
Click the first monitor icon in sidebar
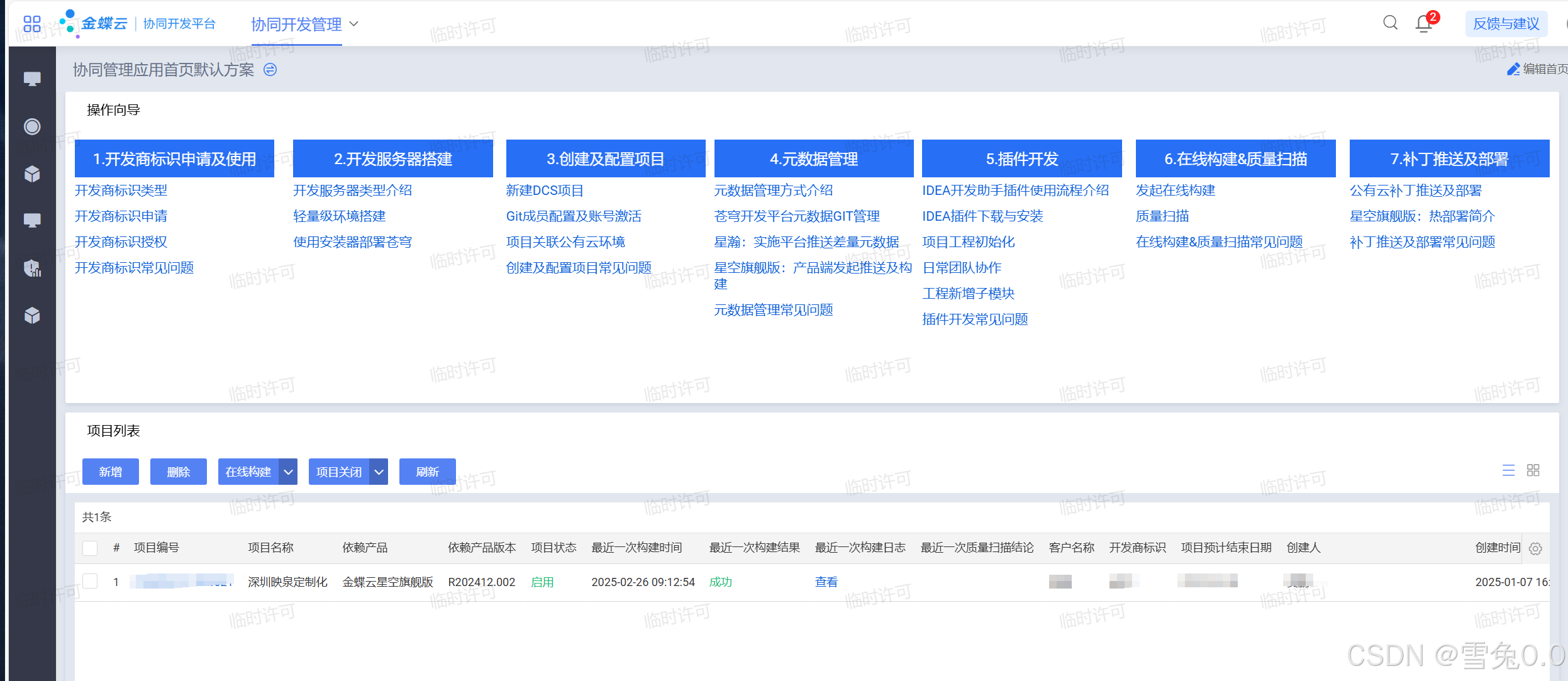point(32,79)
